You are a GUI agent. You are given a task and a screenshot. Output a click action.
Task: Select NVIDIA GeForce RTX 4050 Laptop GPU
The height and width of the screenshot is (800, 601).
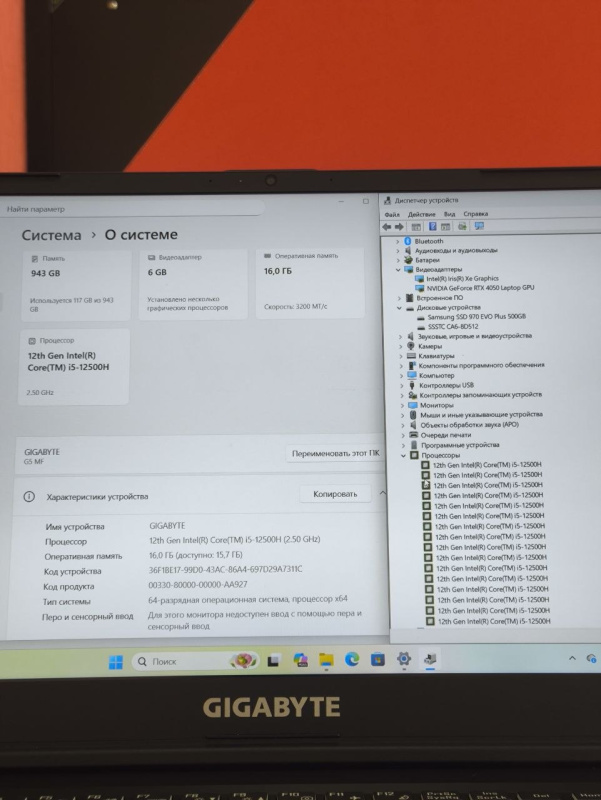point(480,288)
